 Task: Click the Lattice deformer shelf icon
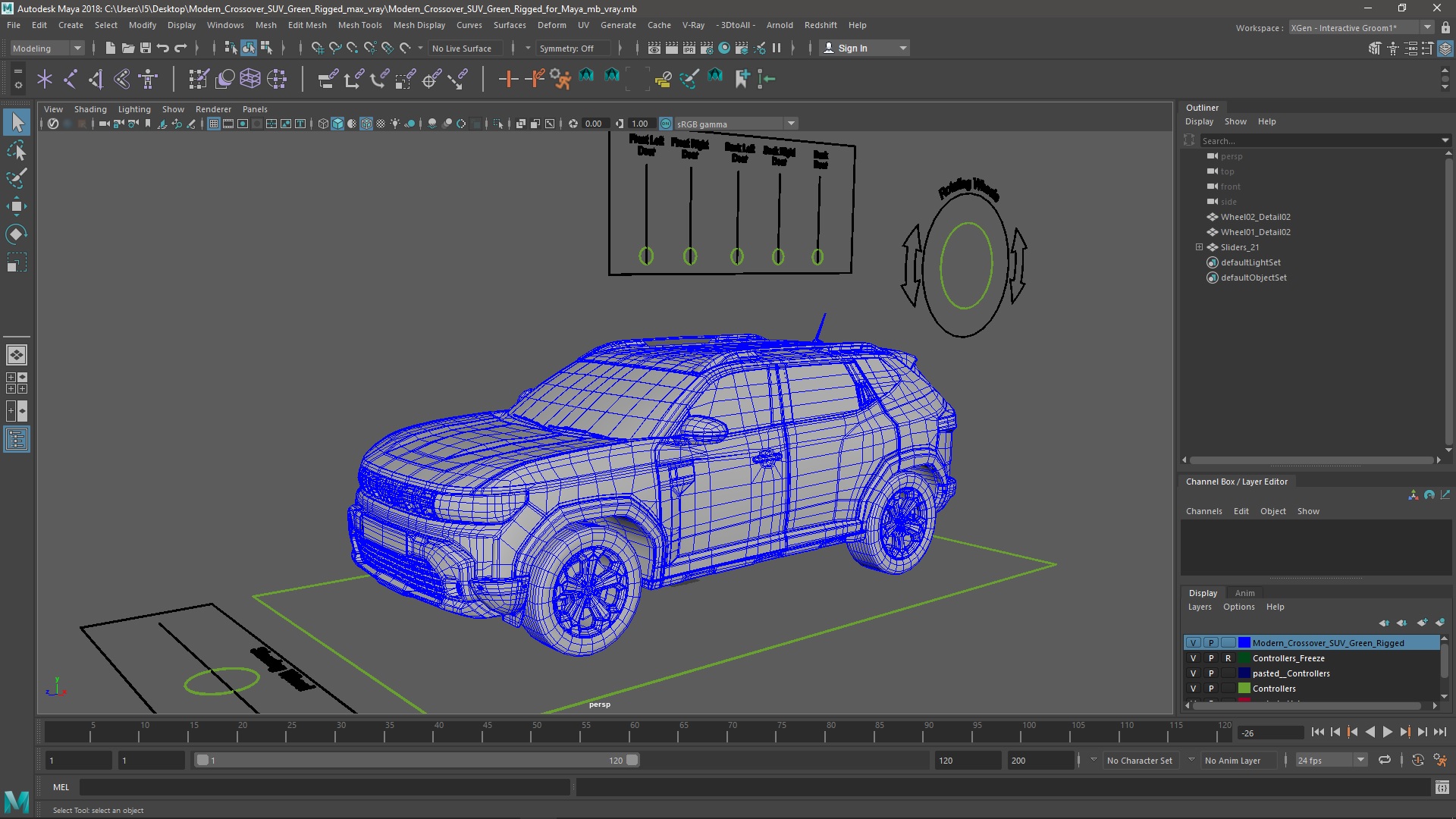tap(250, 78)
